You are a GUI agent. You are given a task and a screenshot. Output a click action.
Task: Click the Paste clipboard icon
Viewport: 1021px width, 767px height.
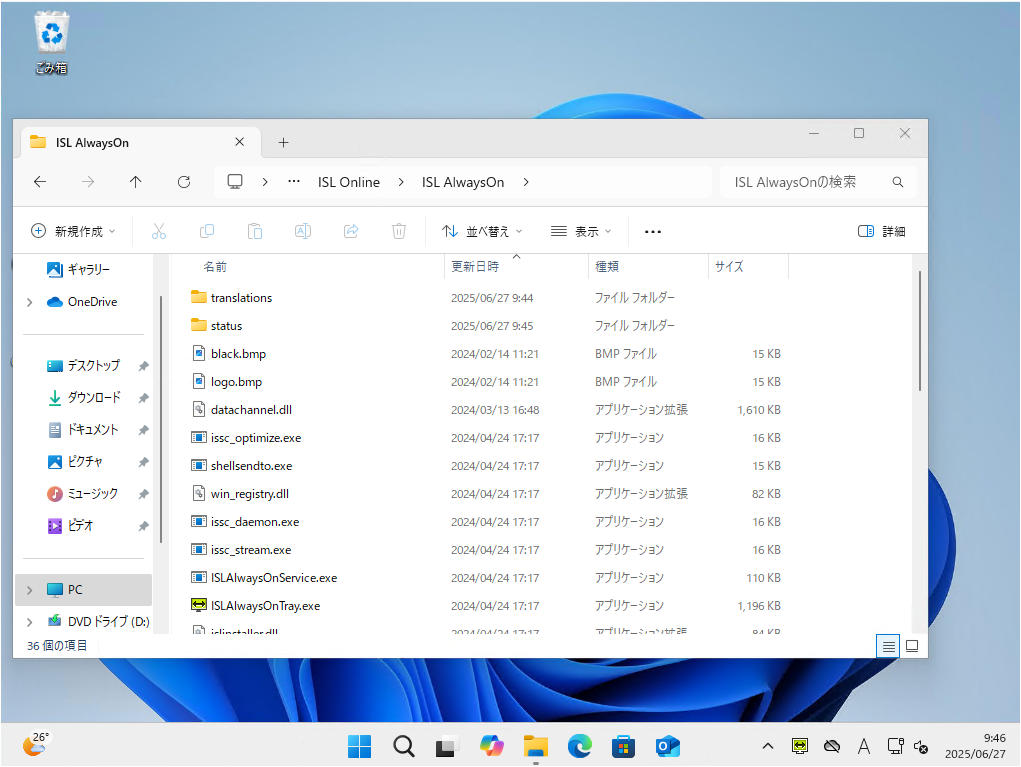255,231
